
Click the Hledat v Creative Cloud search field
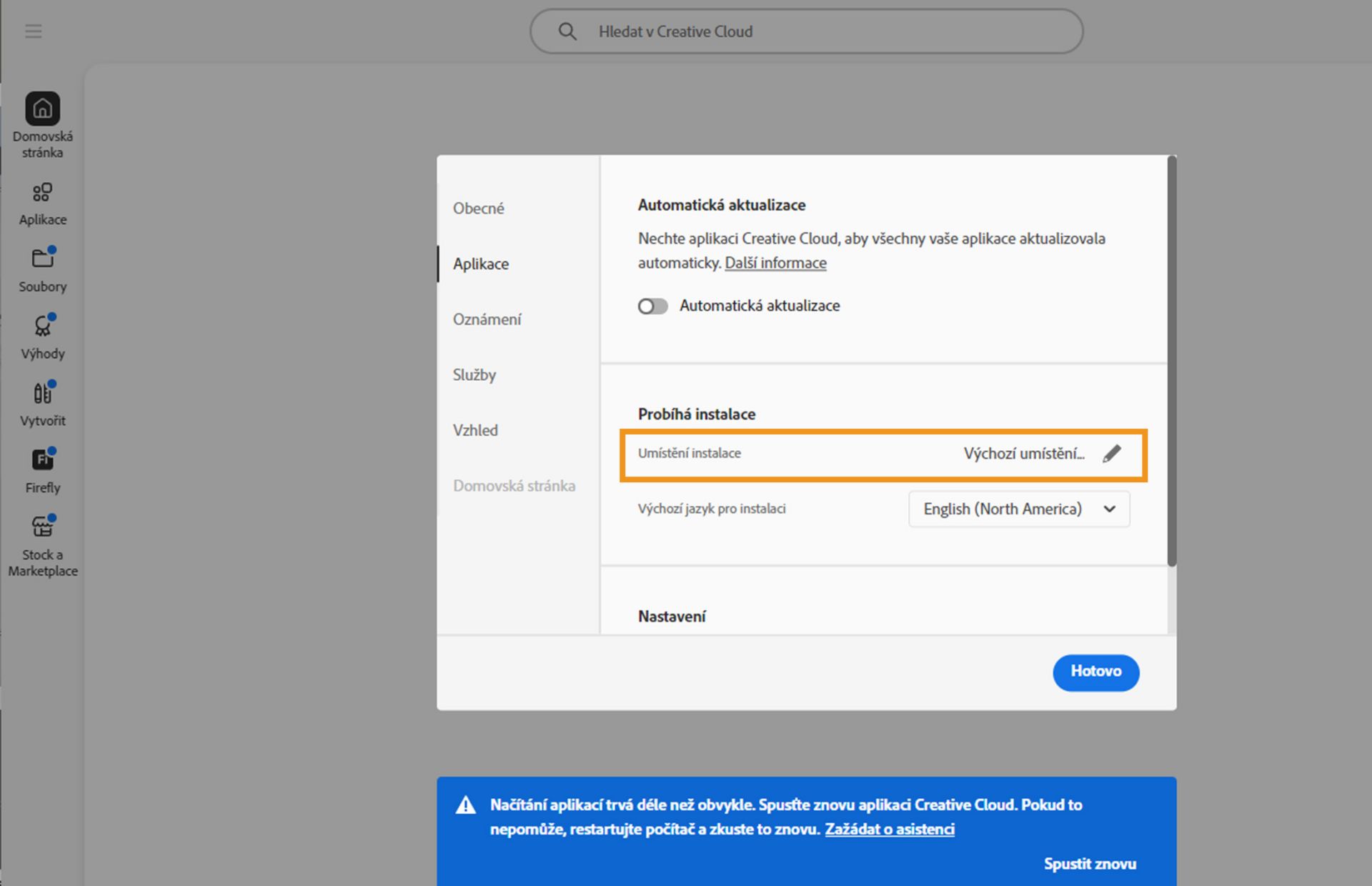point(806,31)
